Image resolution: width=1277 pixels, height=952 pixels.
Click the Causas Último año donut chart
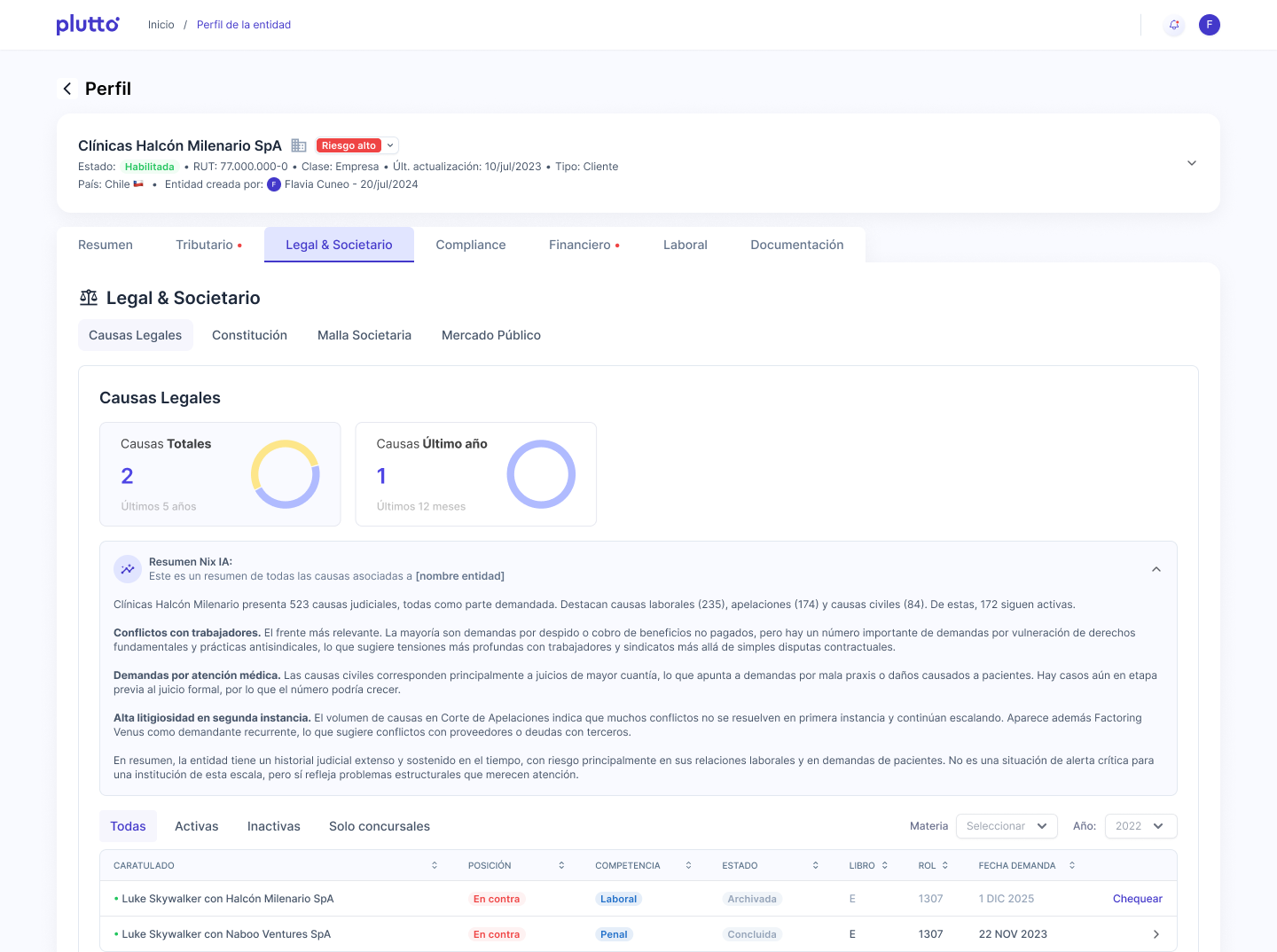pos(541,474)
